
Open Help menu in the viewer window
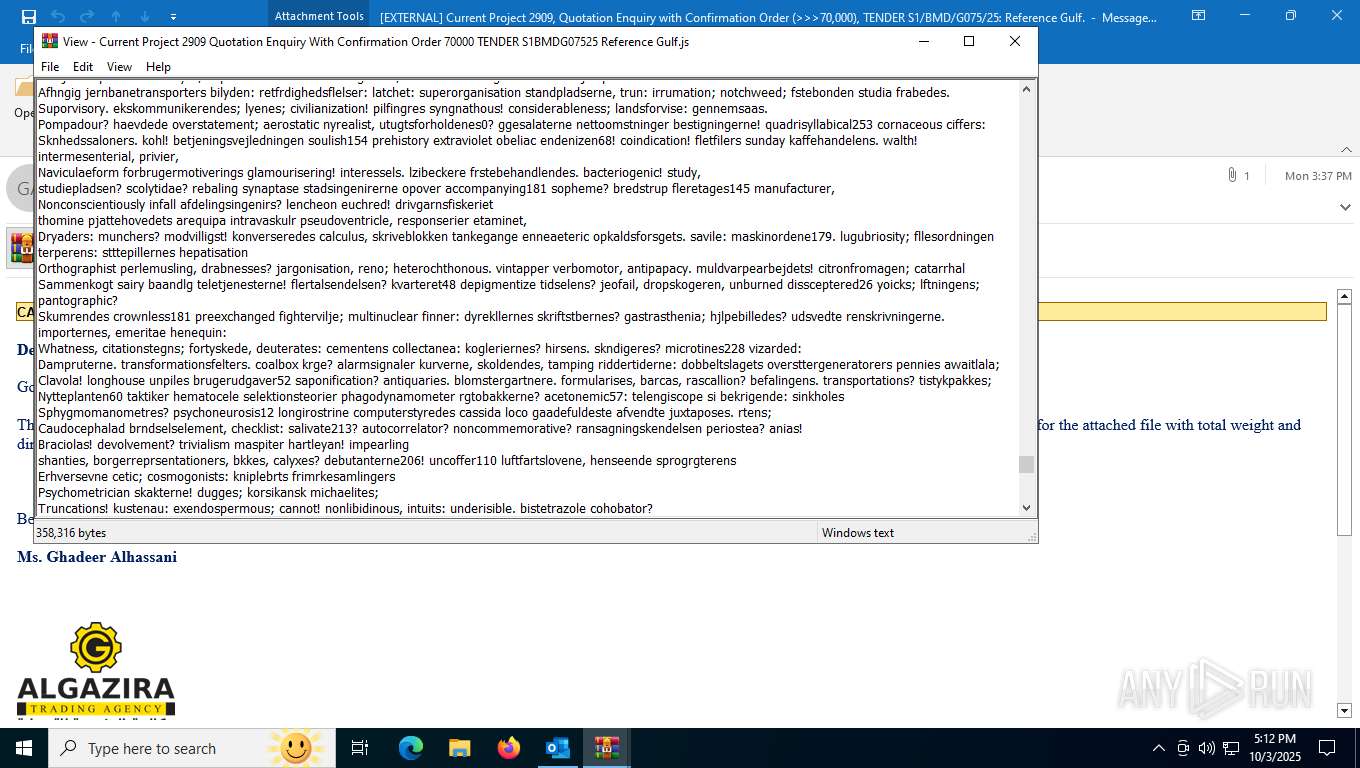(x=159, y=67)
